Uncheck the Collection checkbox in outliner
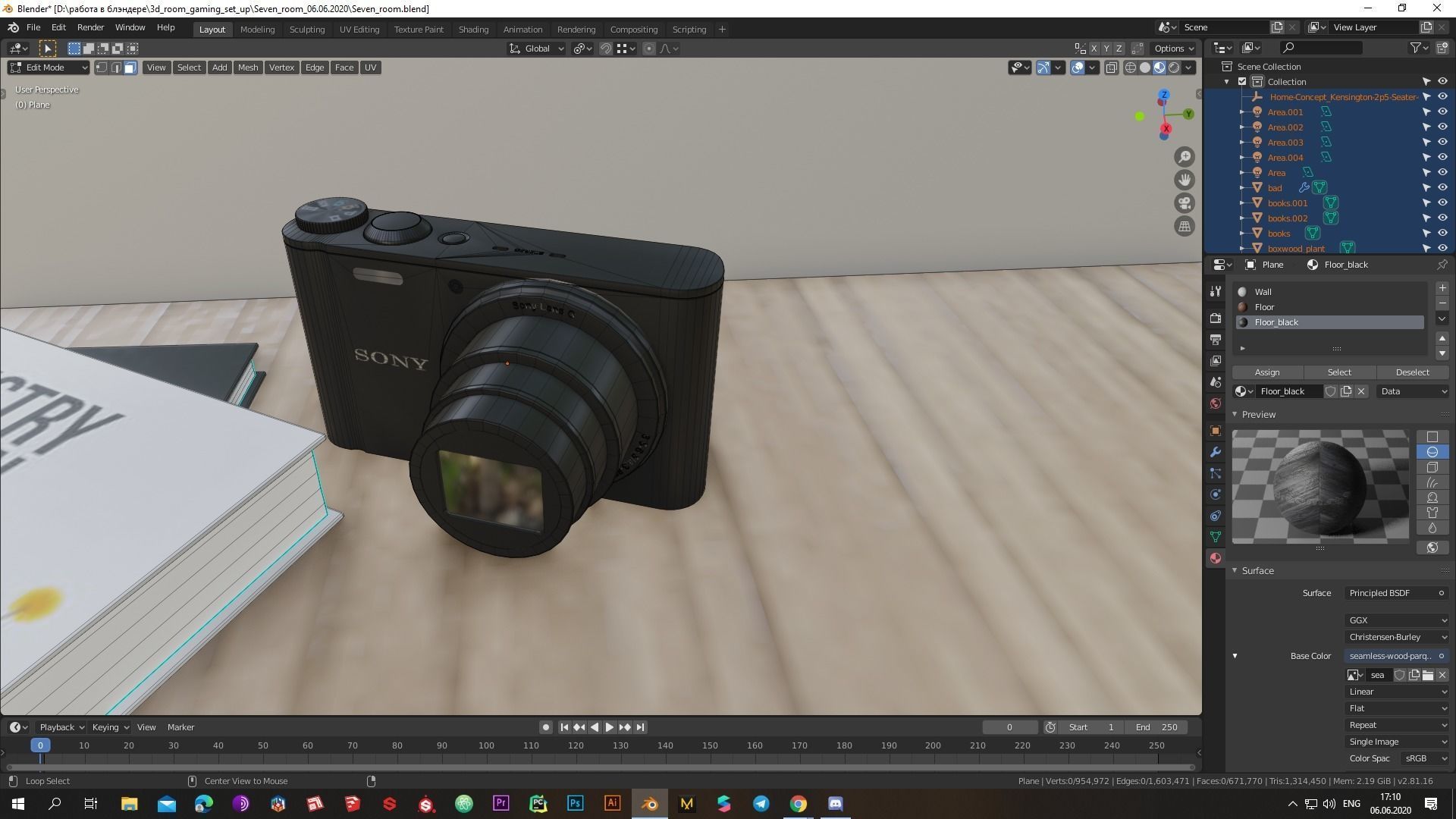The image size is (1456, 819). [1242, 82]
